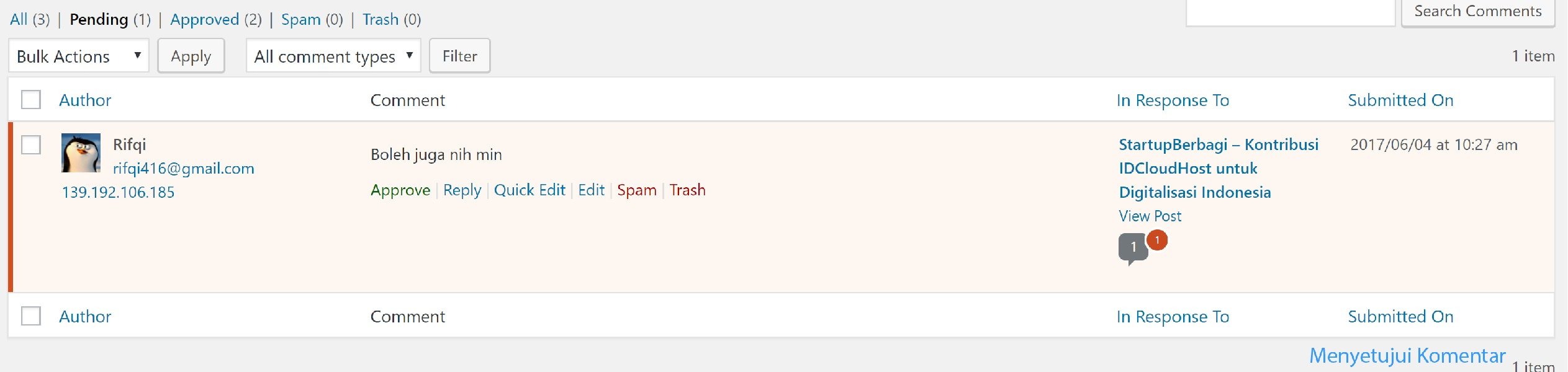Click the Filter button
Viewport: 1568px width, 372px height.
459,56
